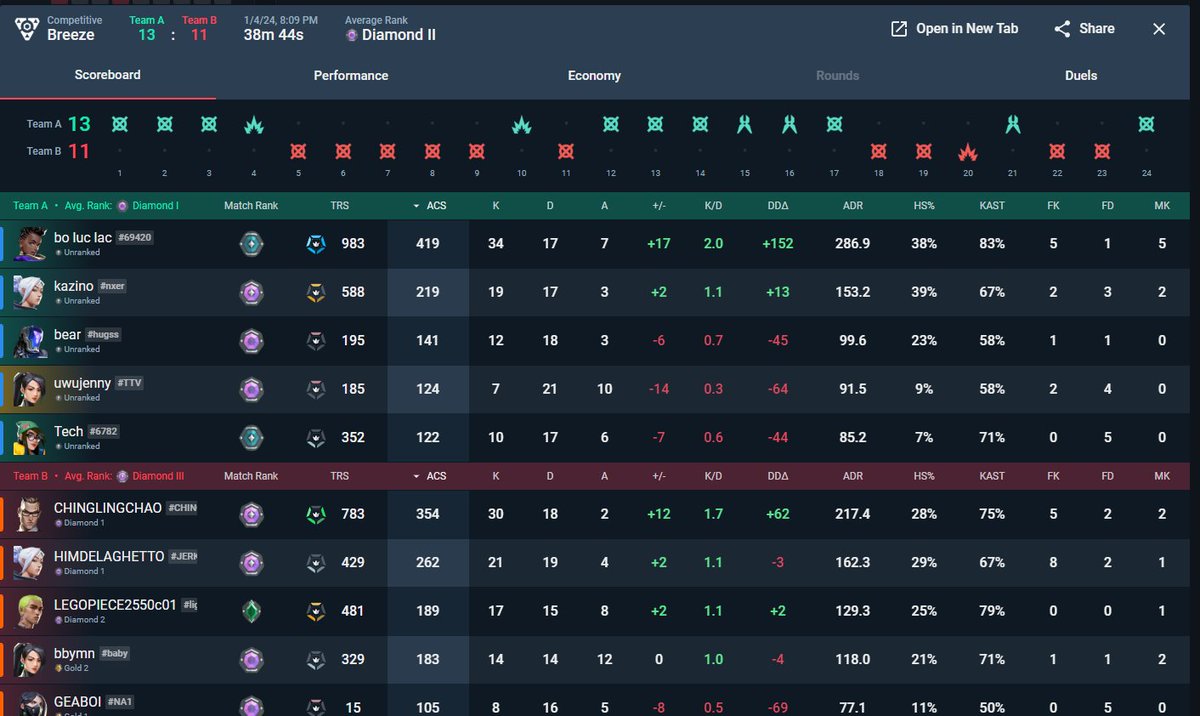This screenshot has width=1200, height=716.
Task: Click bear agent avatar
Action: (28, 341)
